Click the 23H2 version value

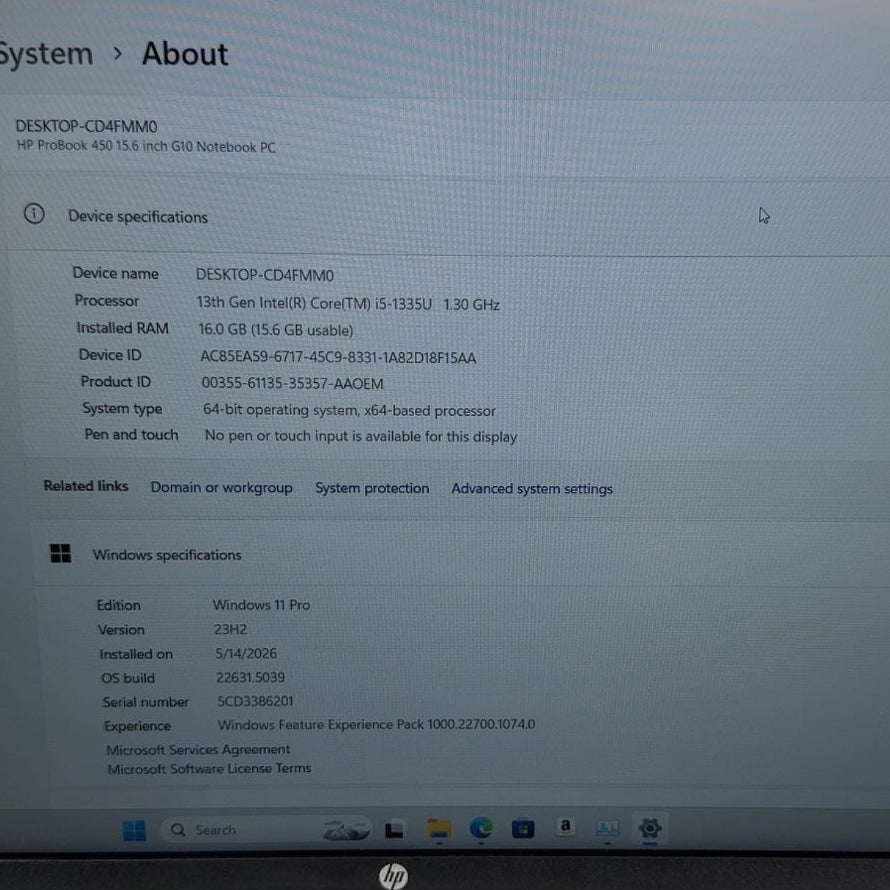(x=230, y=629)
